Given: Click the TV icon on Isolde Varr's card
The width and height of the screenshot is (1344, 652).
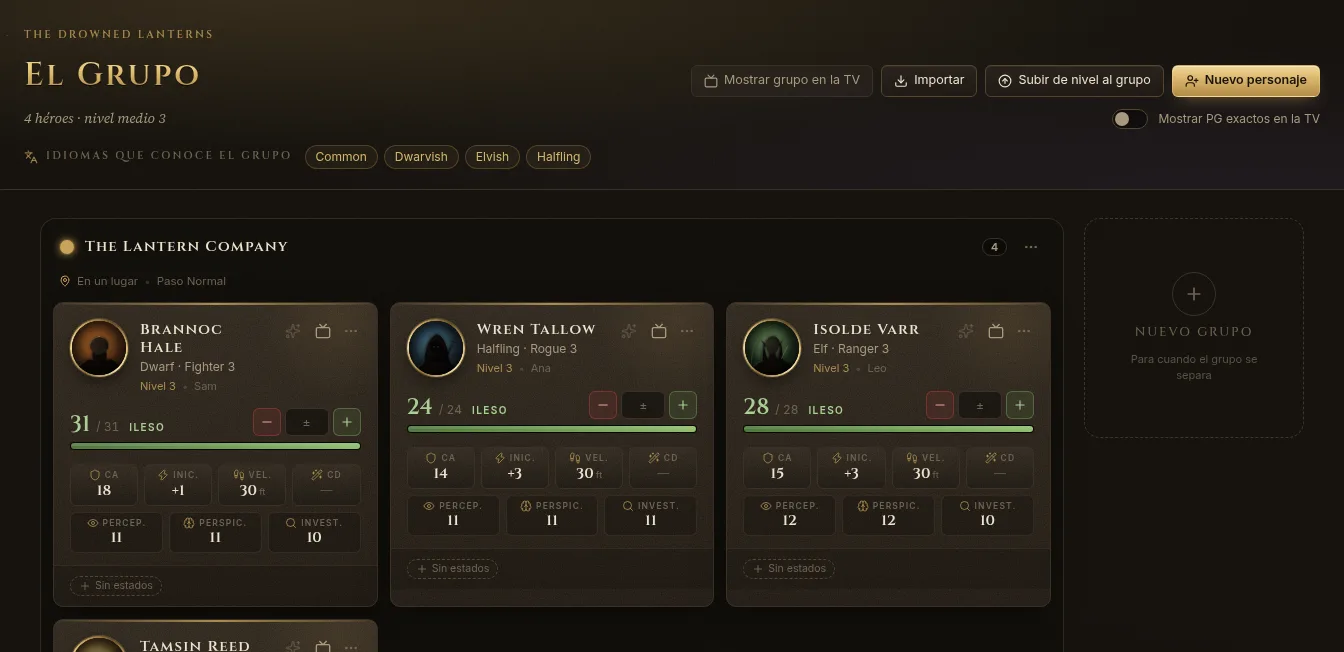Looking at the screenshot, I should point(996,331).
